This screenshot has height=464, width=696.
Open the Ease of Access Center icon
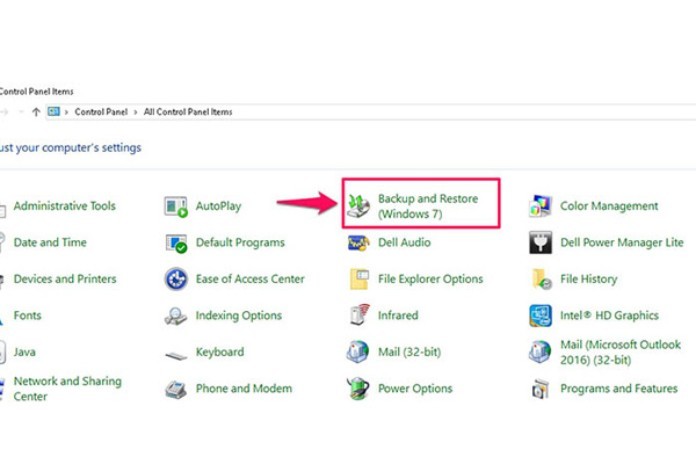(x=176, y=279)
